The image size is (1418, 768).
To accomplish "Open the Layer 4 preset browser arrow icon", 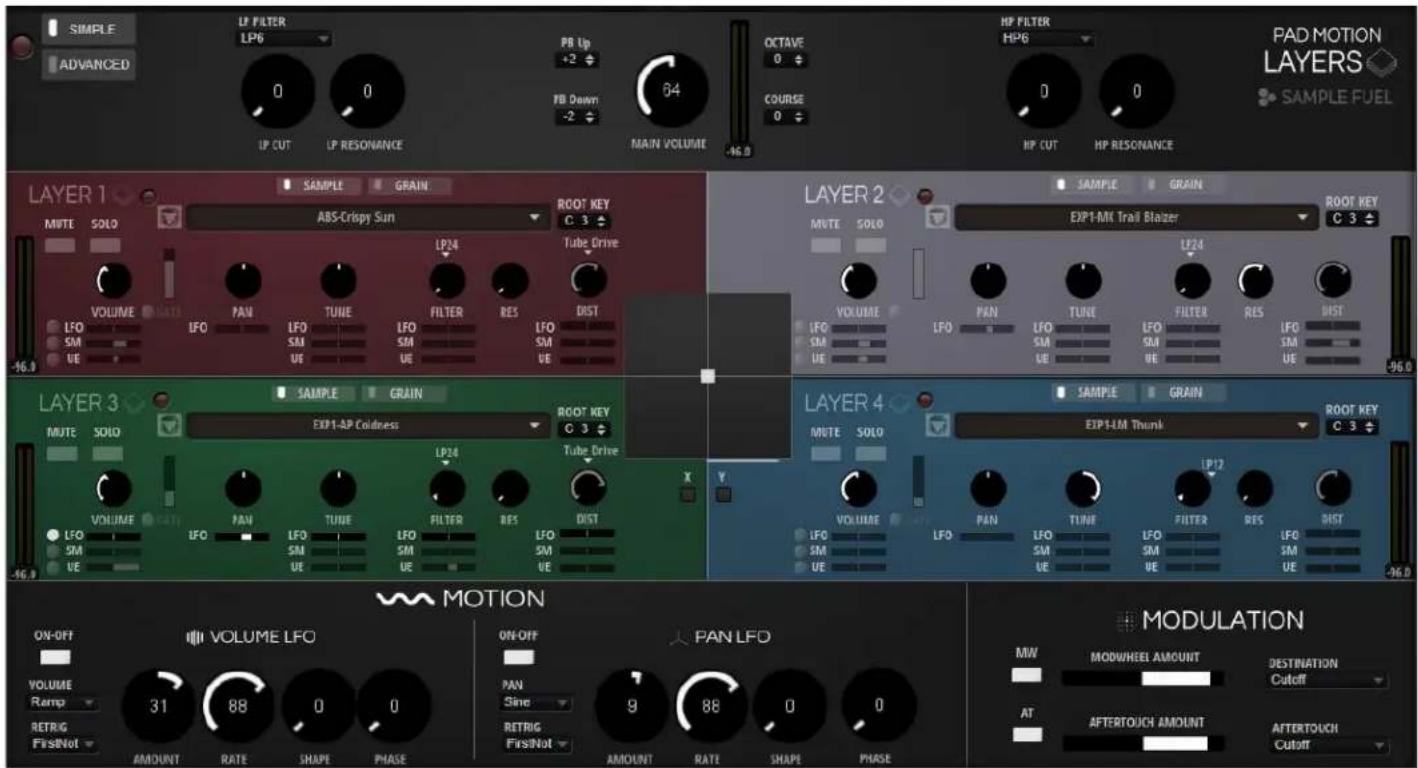I will click(x=937, y=426).
